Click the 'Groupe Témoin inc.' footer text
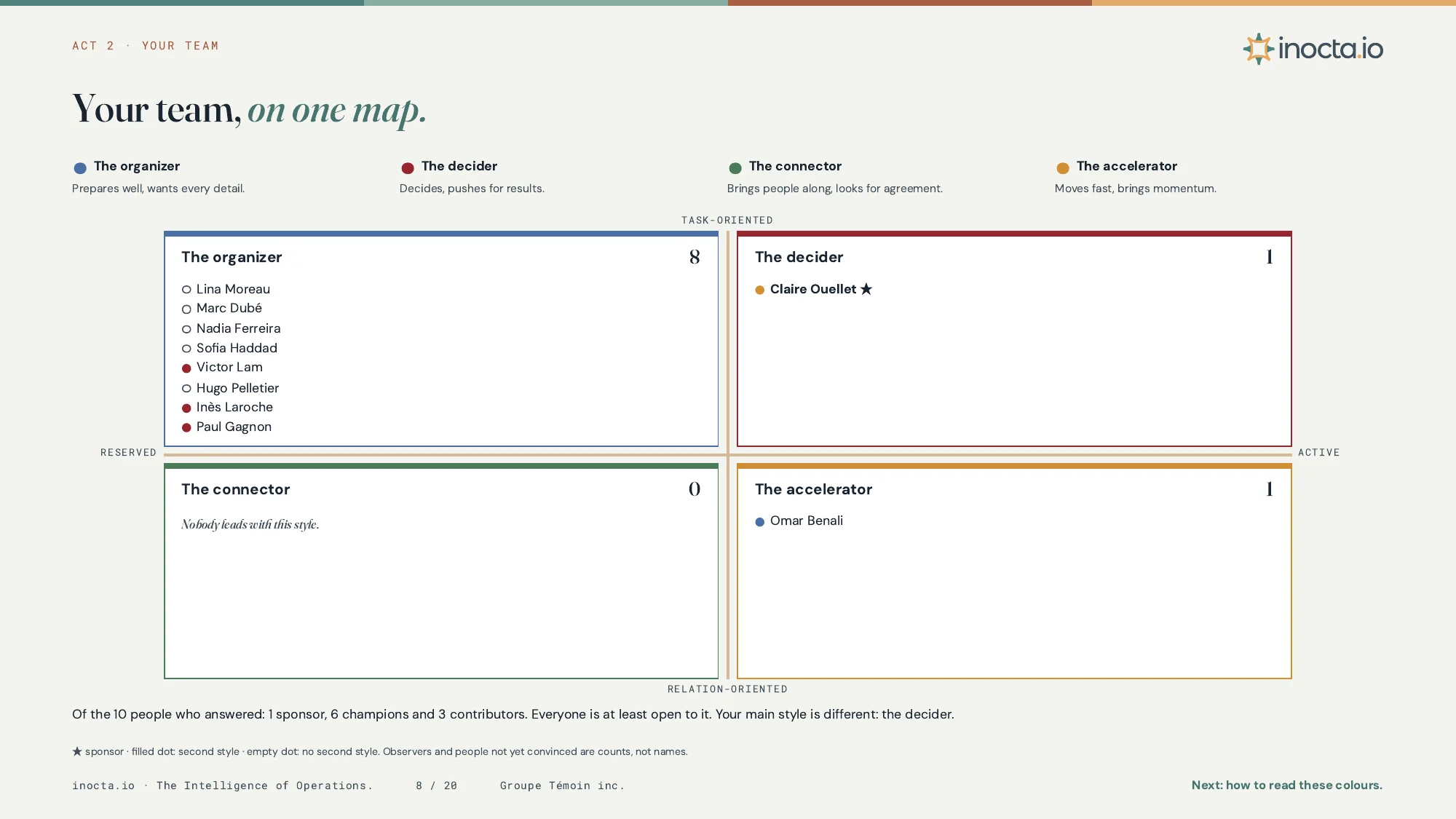The height and width of the screenshot is (819, 1456). (562, 786)
